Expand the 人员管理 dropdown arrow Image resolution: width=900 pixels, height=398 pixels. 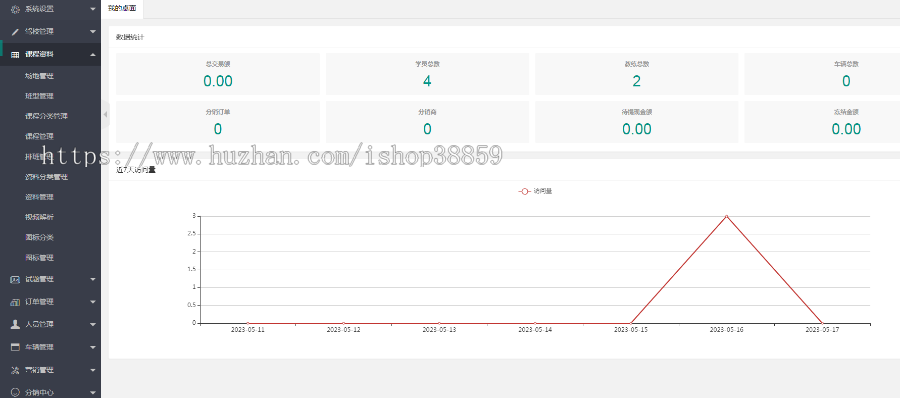click(x=93, y=324)
